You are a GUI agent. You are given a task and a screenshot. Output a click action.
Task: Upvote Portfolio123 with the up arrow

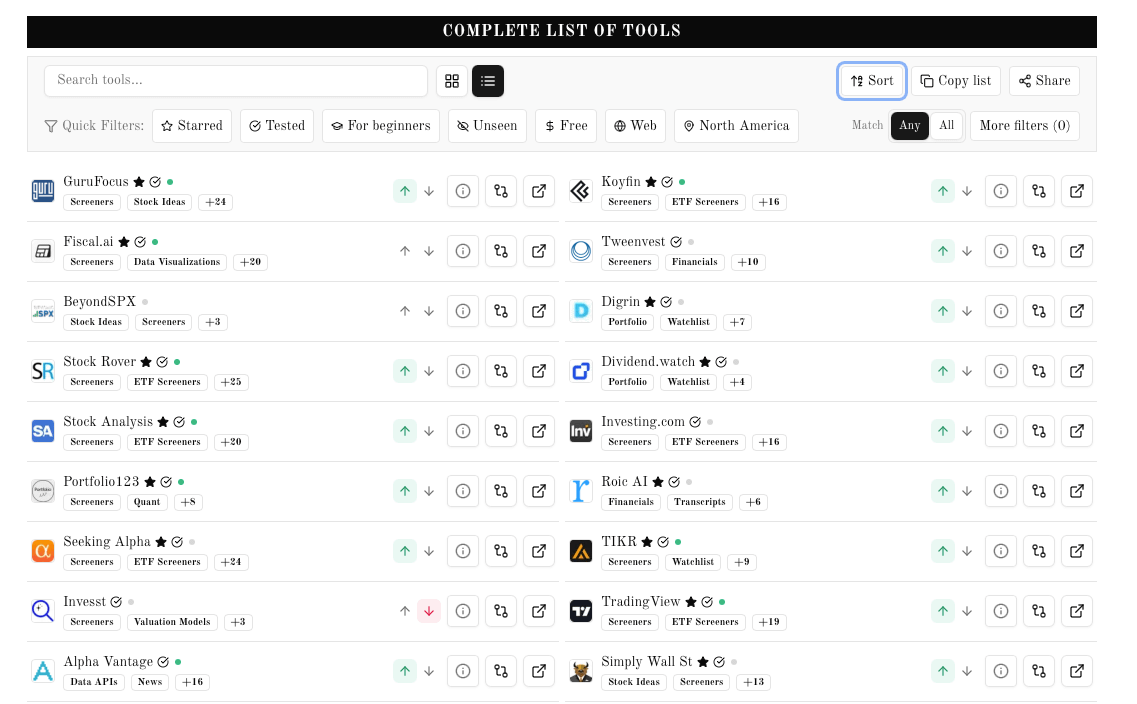405,492
